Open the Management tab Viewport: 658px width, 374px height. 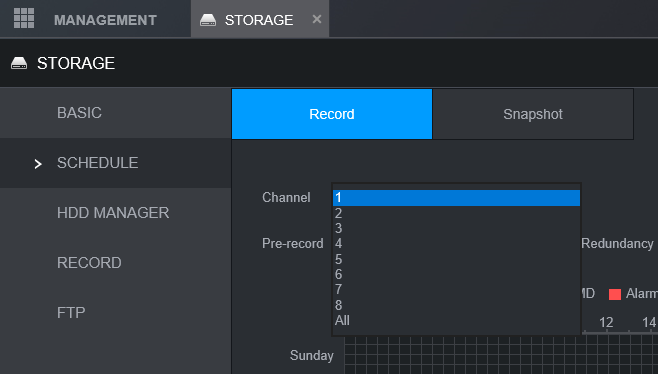click(x=105, y=20)
